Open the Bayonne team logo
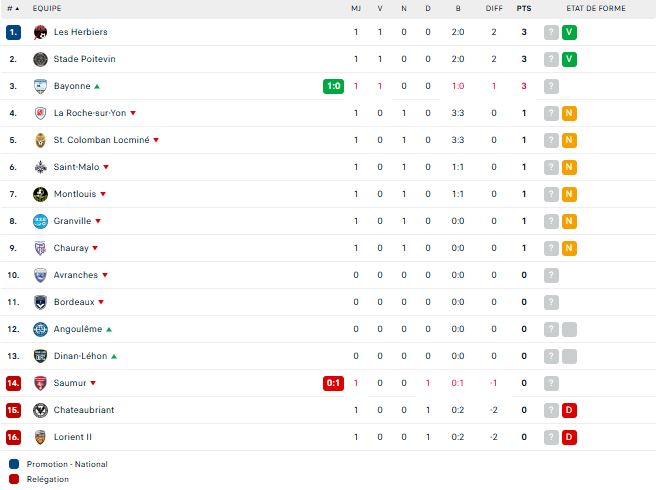 40,86
